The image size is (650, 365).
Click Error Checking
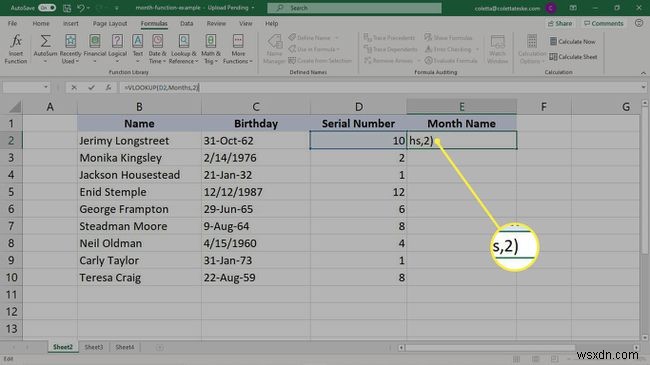tap(448, 49)
